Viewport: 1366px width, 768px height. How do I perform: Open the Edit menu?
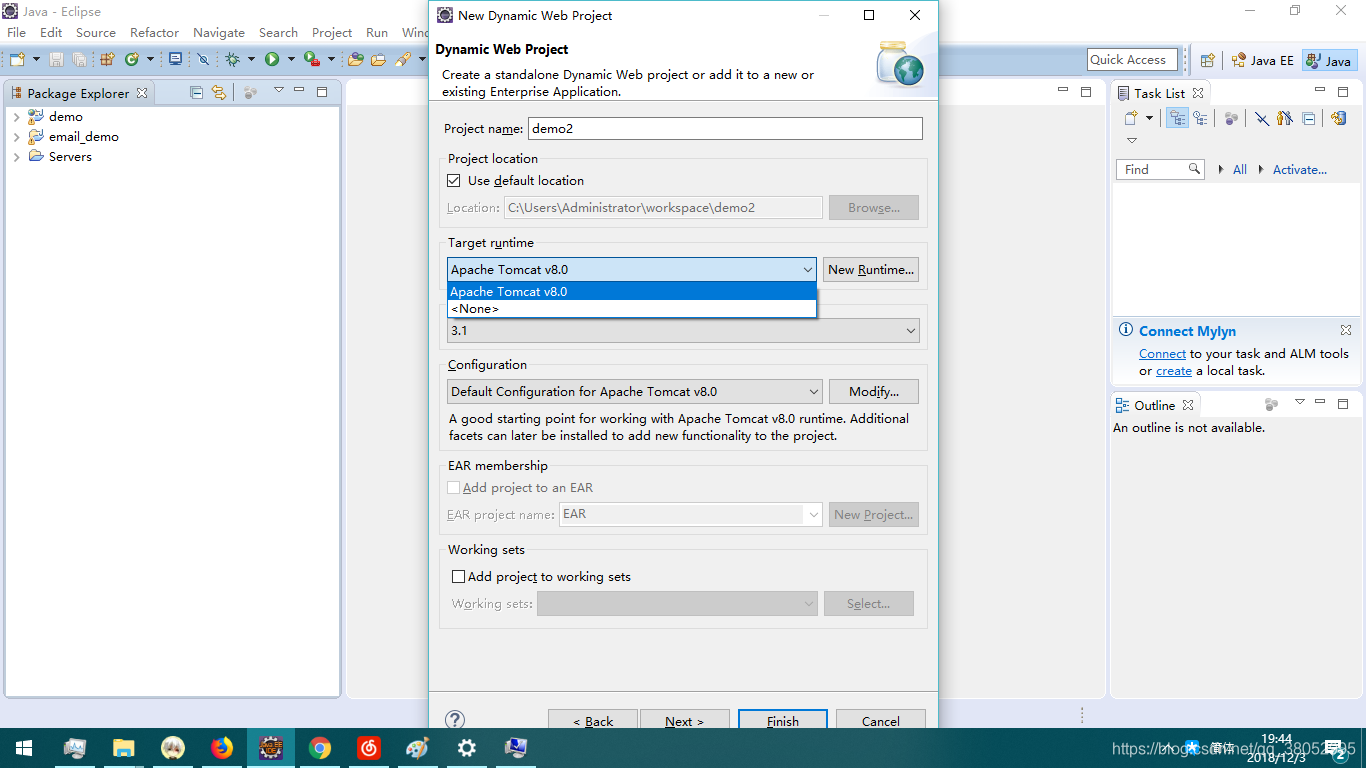click(51, 32)
